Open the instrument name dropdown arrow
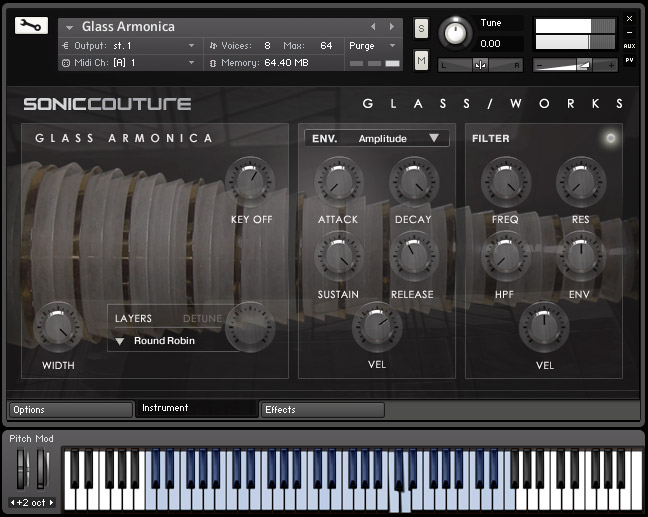Viewport: 648px width, 517px height. coord(69,27)
